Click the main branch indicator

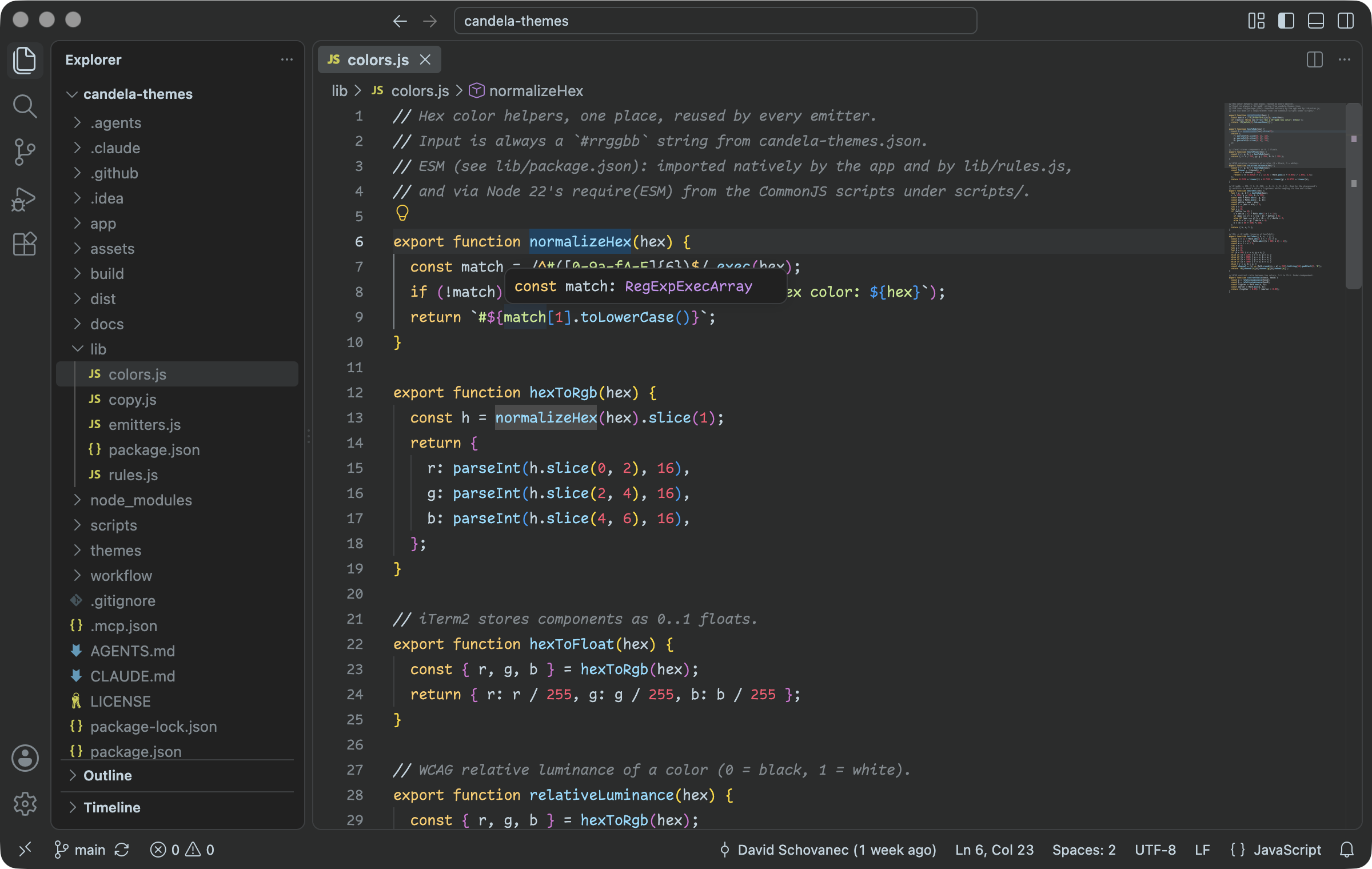point(80,850)
